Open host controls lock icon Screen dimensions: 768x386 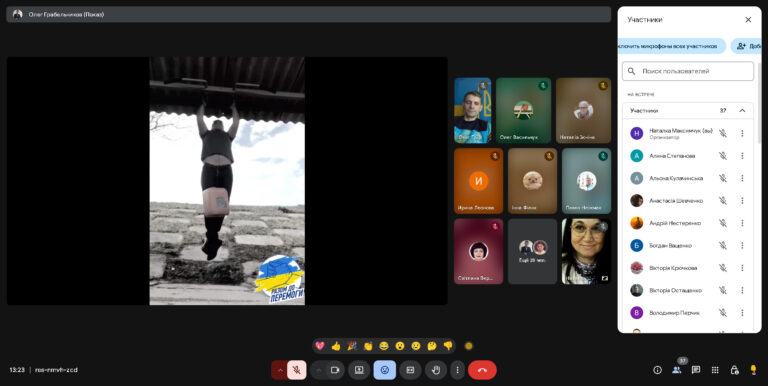[x=734, y=370]
